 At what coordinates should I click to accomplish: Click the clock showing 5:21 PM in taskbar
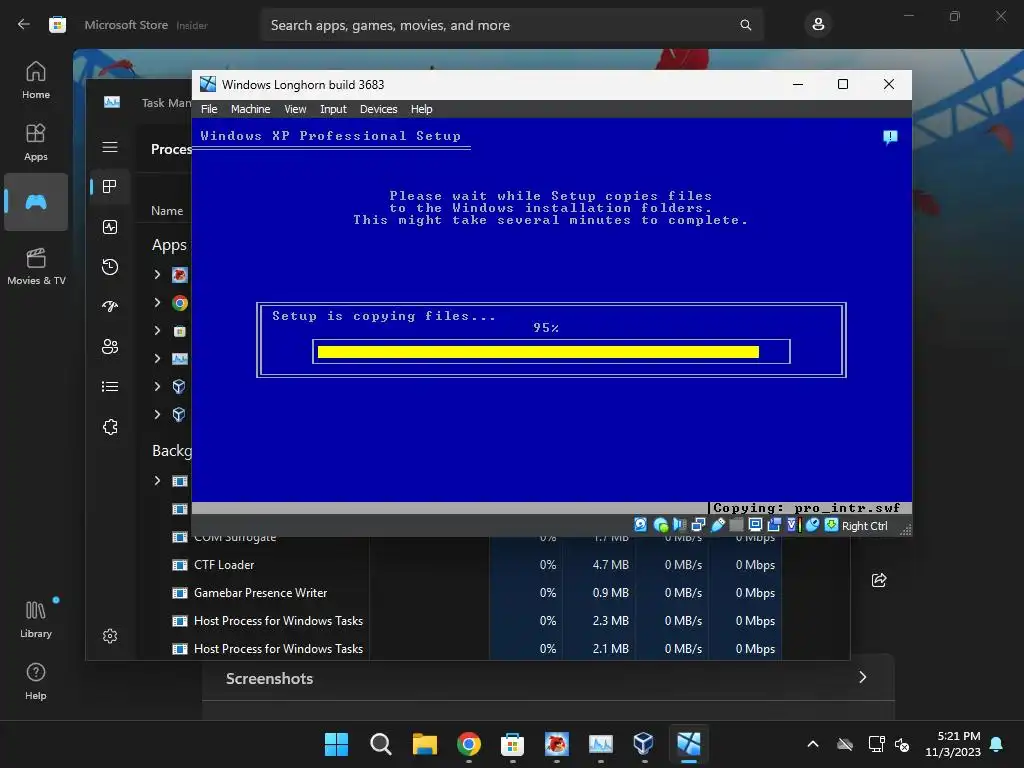953,744
